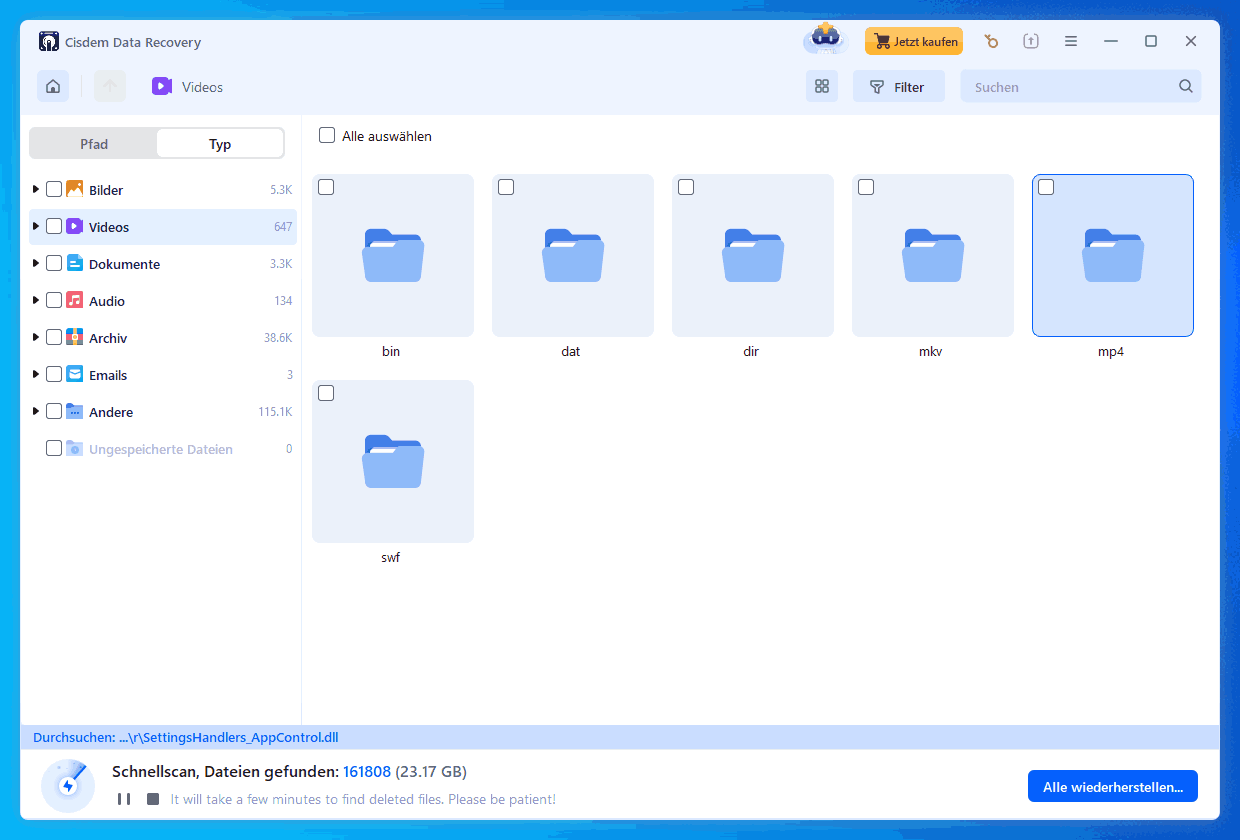
Task: Expand the Dokumente tree node
Action: pyautogui.click(x=36, y=263)
